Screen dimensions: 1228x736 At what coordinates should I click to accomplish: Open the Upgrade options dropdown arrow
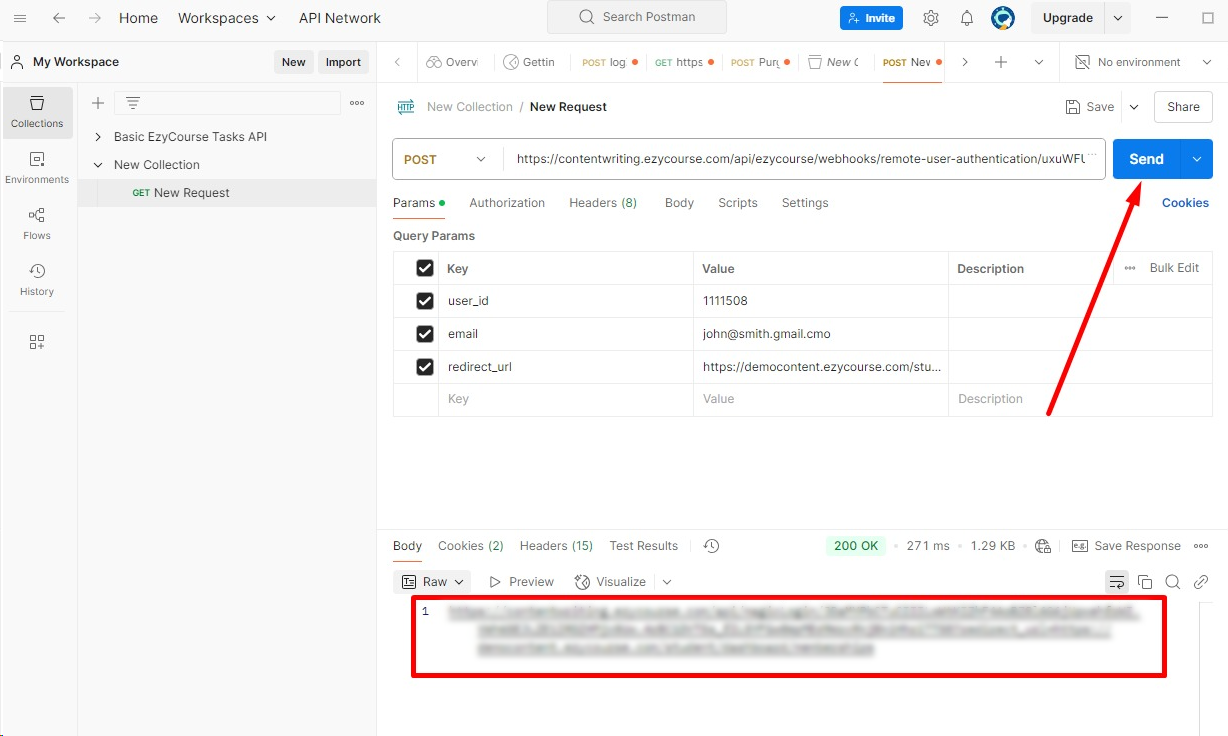coord(1118,18)
